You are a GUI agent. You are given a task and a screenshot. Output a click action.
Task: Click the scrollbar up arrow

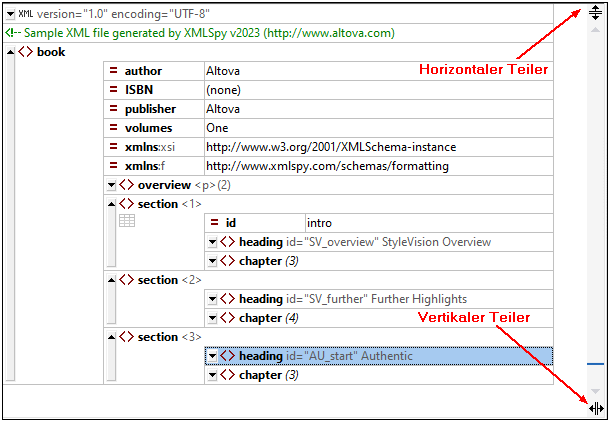click(595, 32)
